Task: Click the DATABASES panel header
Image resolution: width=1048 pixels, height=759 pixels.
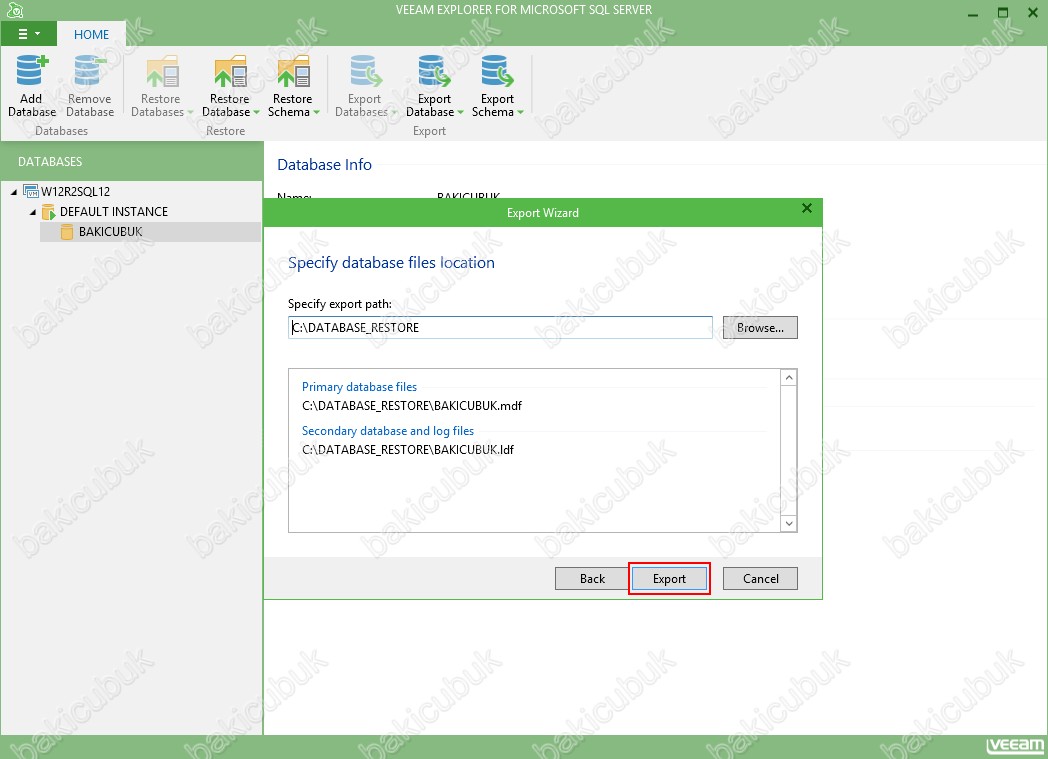Action: [x=50, y=162]
